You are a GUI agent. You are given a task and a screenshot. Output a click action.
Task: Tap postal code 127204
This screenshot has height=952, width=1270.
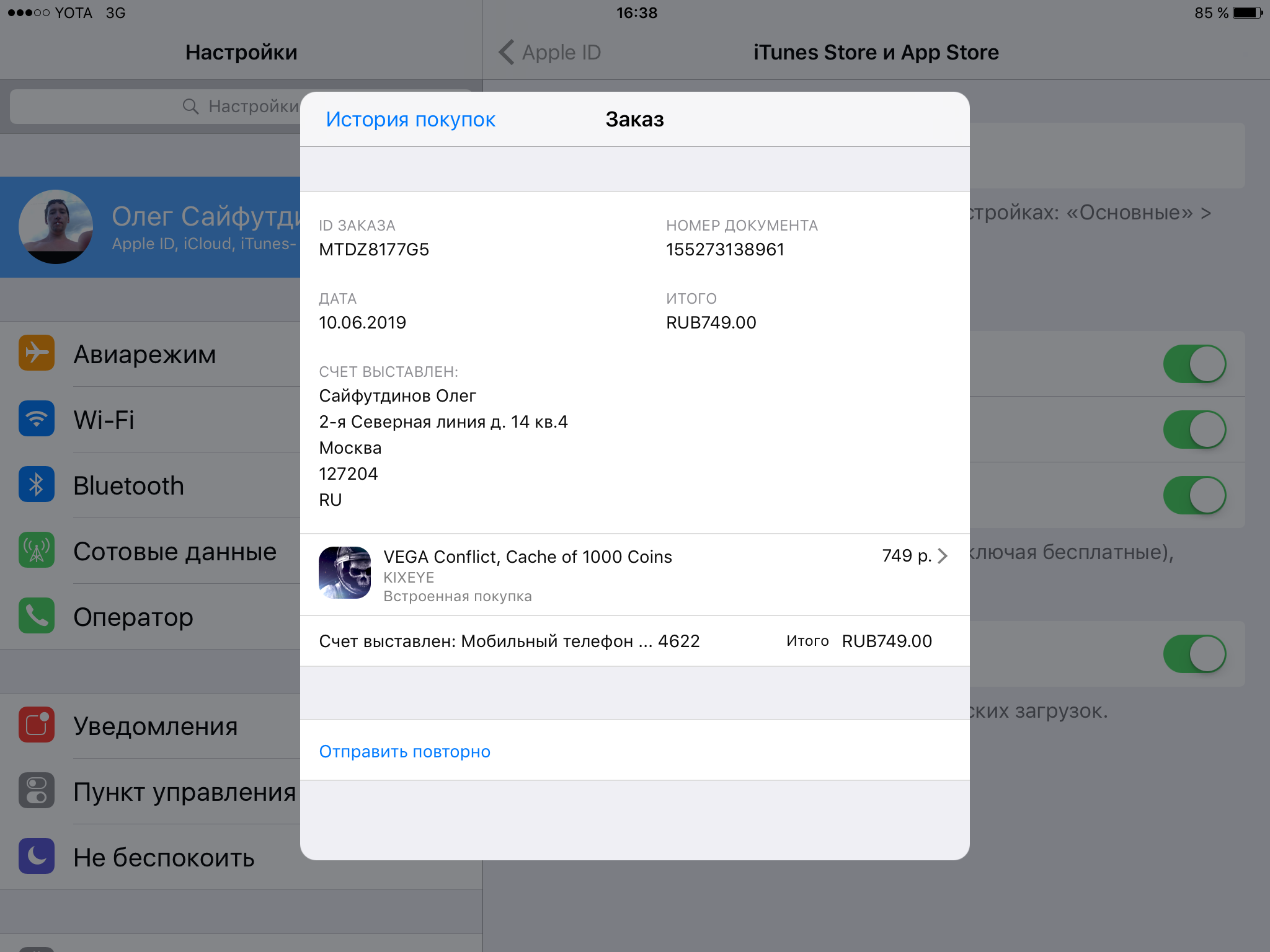[x=349, y=474]
